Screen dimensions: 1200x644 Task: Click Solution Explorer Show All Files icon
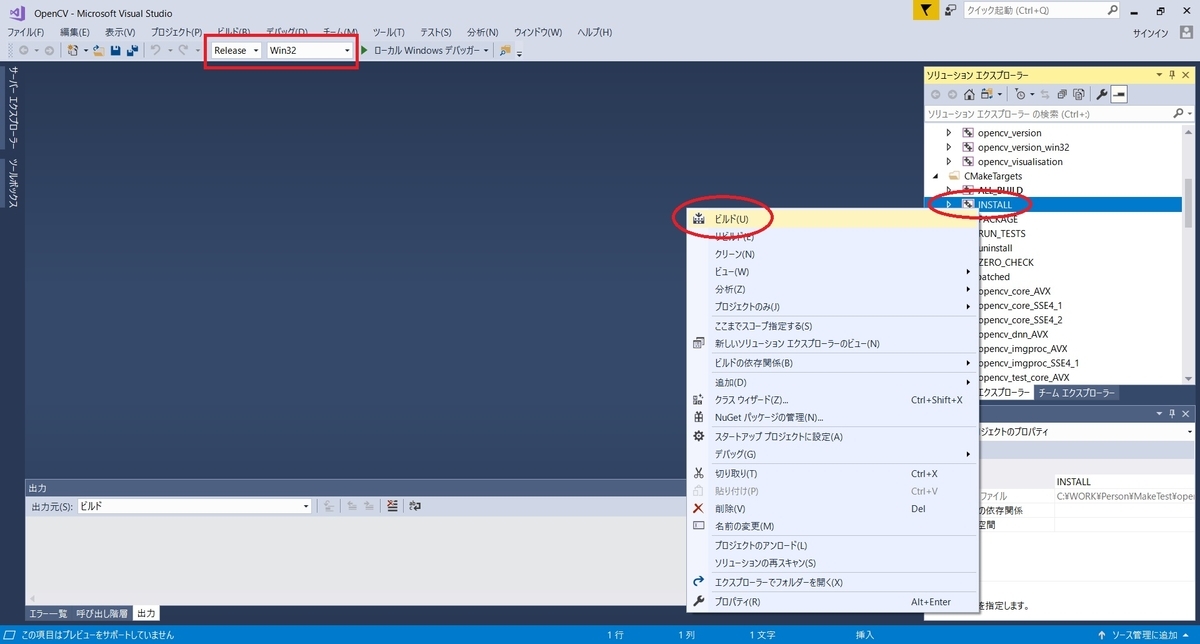(x=1079, y=95)
